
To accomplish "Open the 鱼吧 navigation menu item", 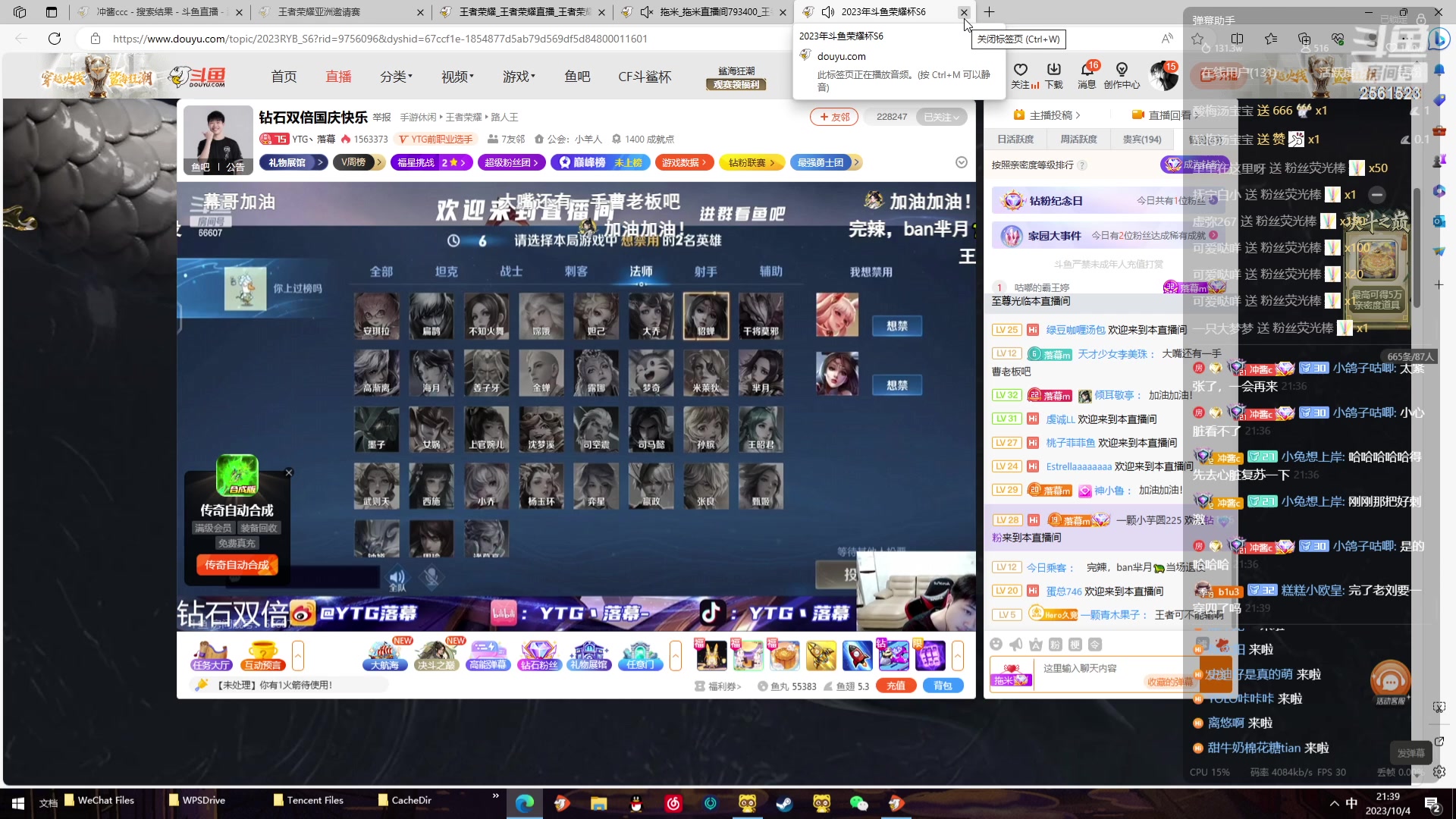I will tap(577, 77).
